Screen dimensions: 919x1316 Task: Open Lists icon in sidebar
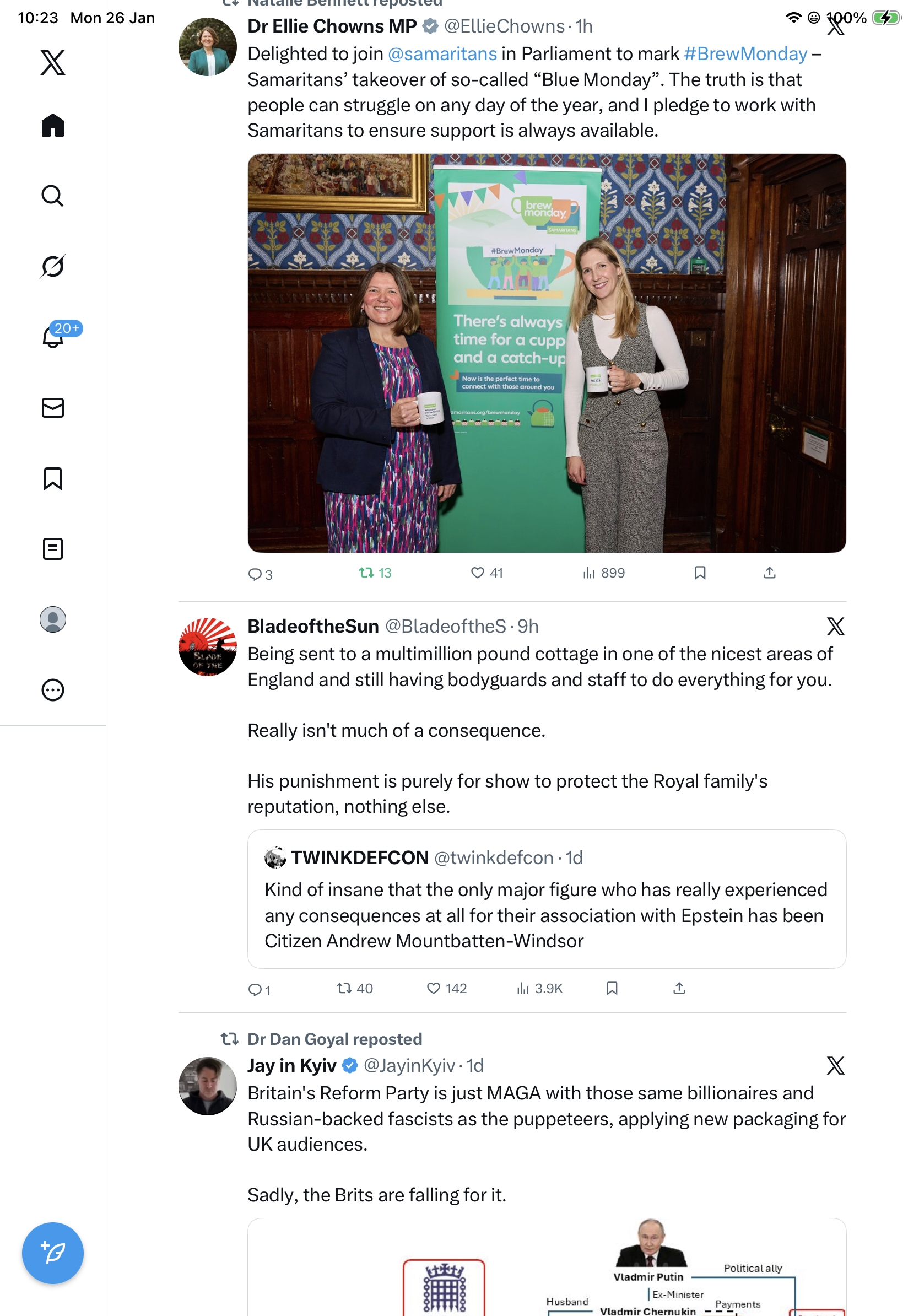tap(53, 548)
